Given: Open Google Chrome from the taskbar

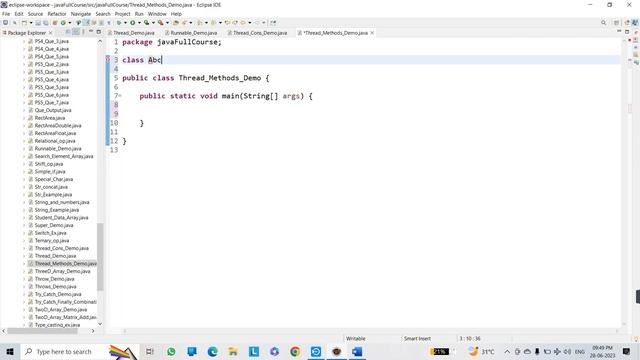Looking at the screenshot, I should click(295, 351).
